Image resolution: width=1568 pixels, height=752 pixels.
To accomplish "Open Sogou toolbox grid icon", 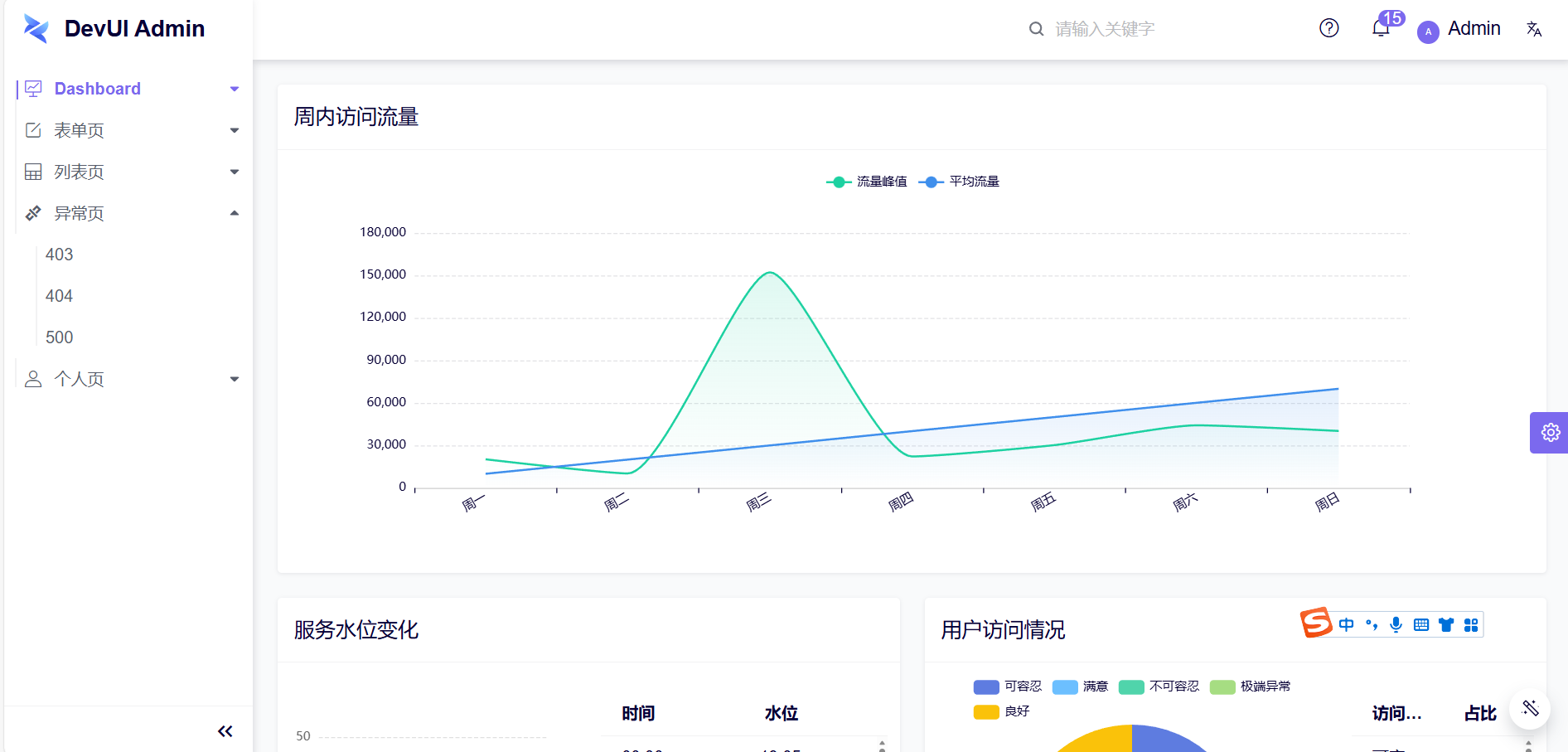I will coord(1471,624).
